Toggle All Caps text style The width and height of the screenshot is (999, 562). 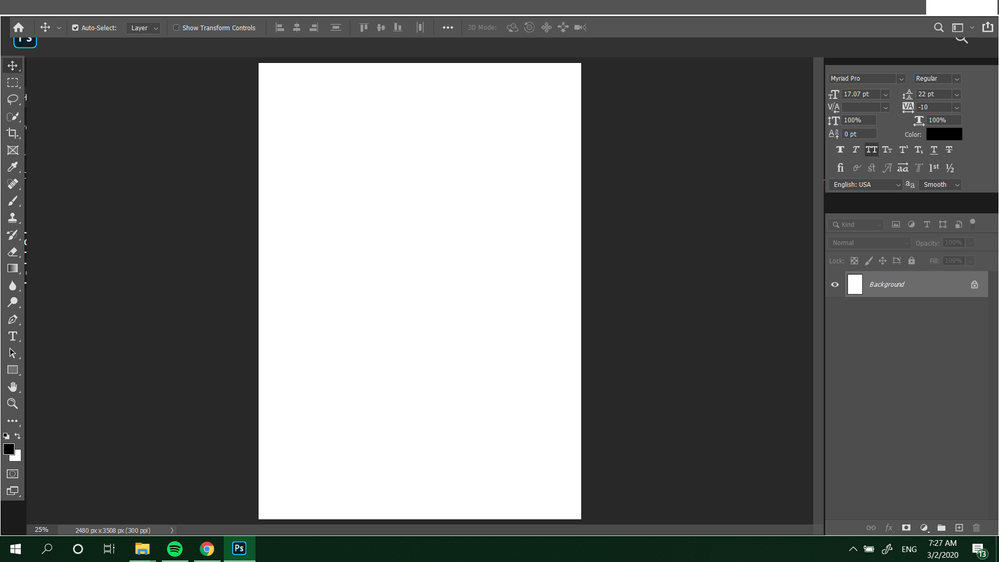pyautogui.click(x=871, y=150)
